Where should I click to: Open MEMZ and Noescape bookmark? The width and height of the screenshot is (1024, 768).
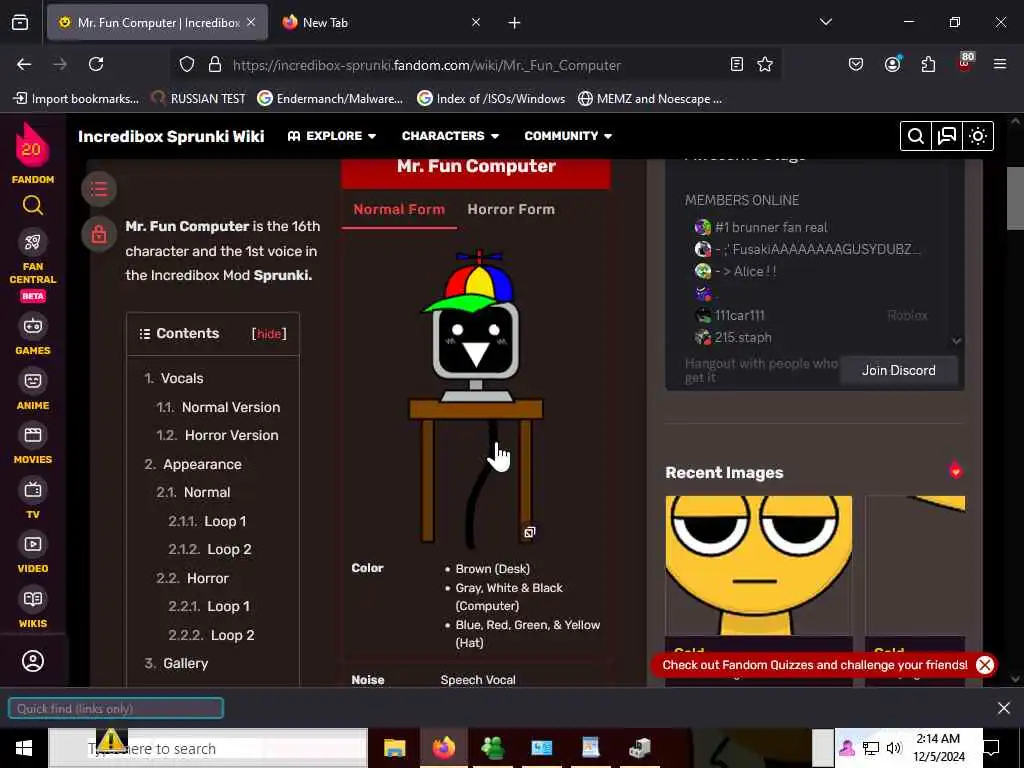(x=650, y=99)
